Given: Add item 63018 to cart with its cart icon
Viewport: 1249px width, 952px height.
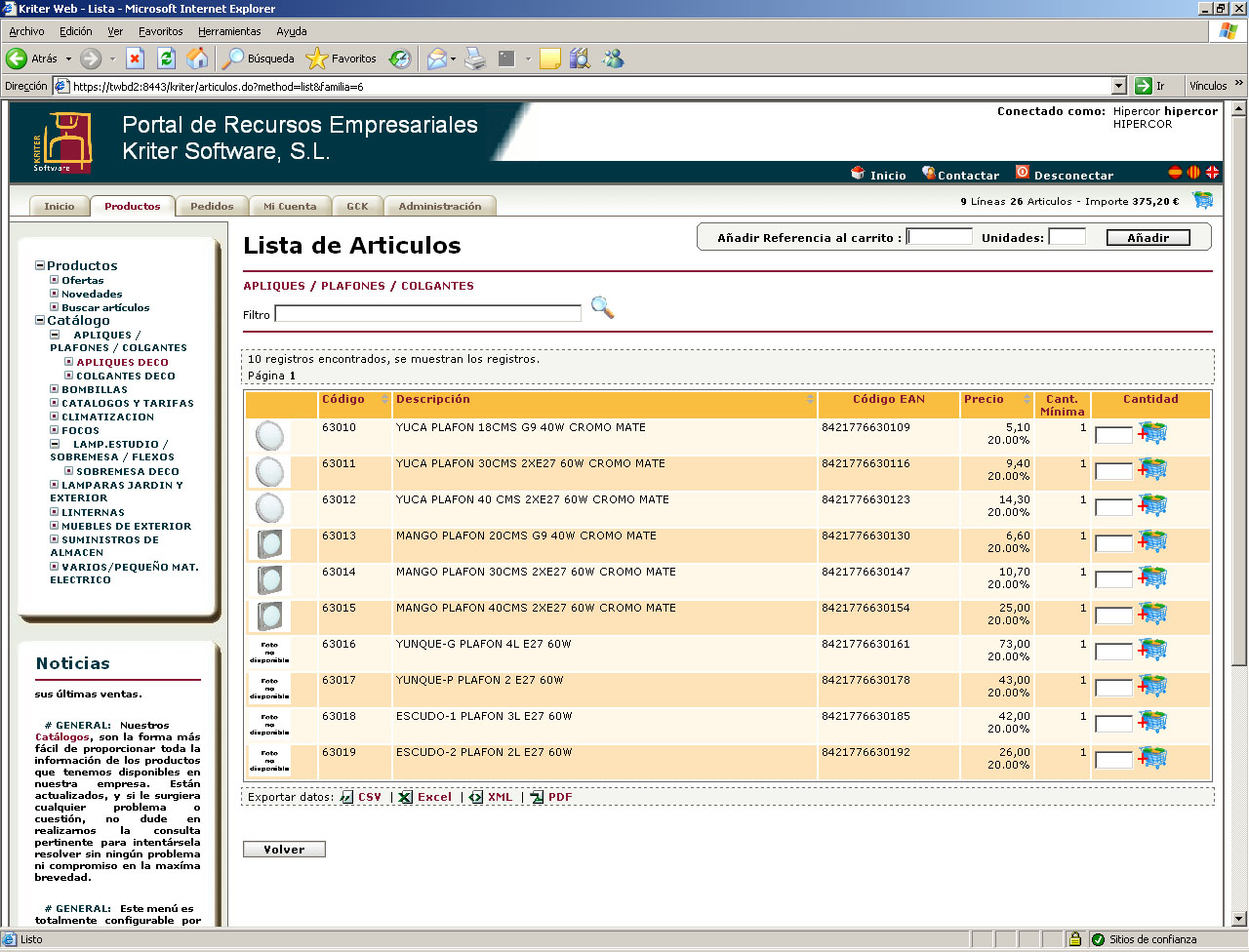Looking at the screenshot, I should tap(1153, 722).
